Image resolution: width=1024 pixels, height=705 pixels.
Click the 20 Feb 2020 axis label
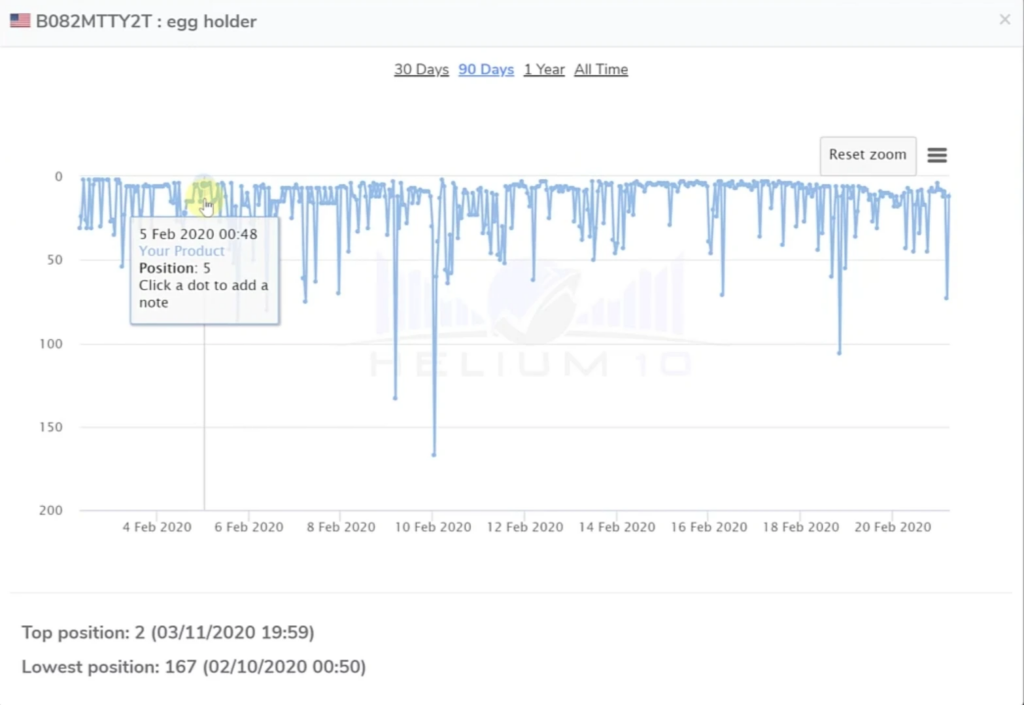(x=892, y=527)
